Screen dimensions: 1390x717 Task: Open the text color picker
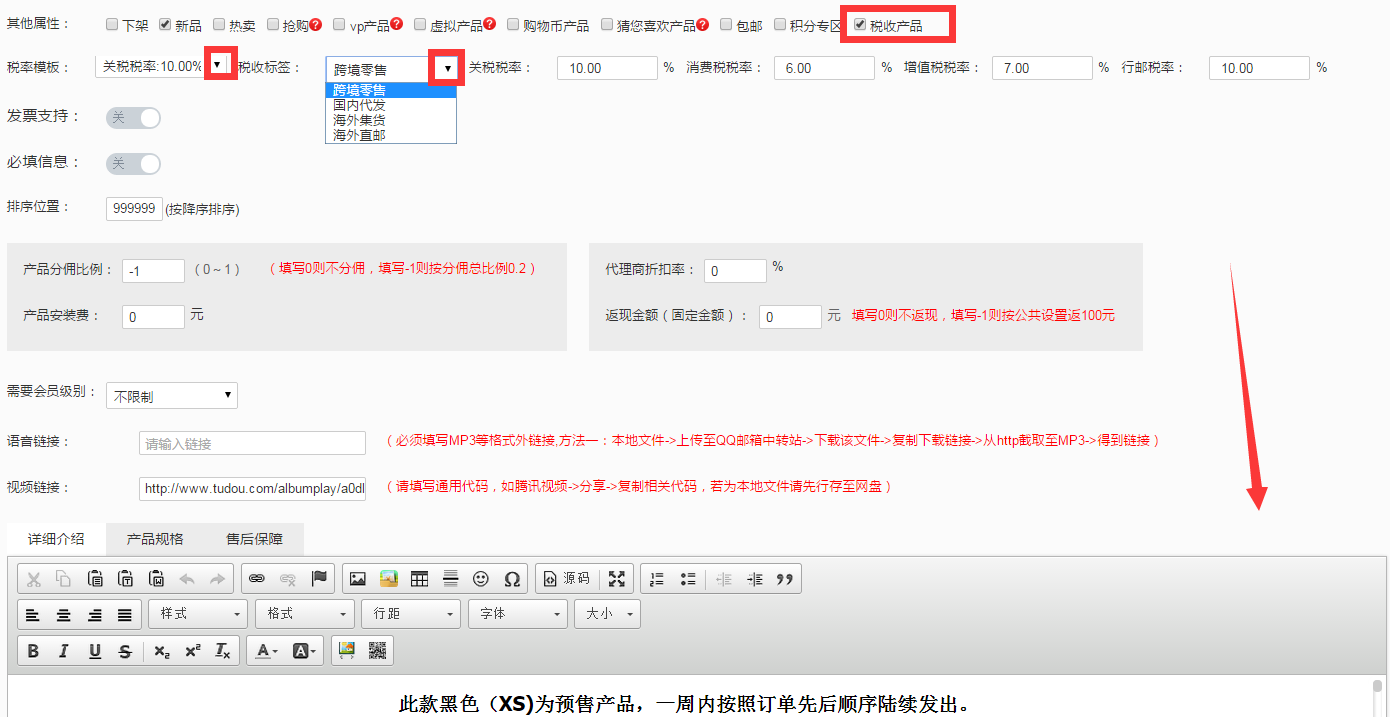266,651
